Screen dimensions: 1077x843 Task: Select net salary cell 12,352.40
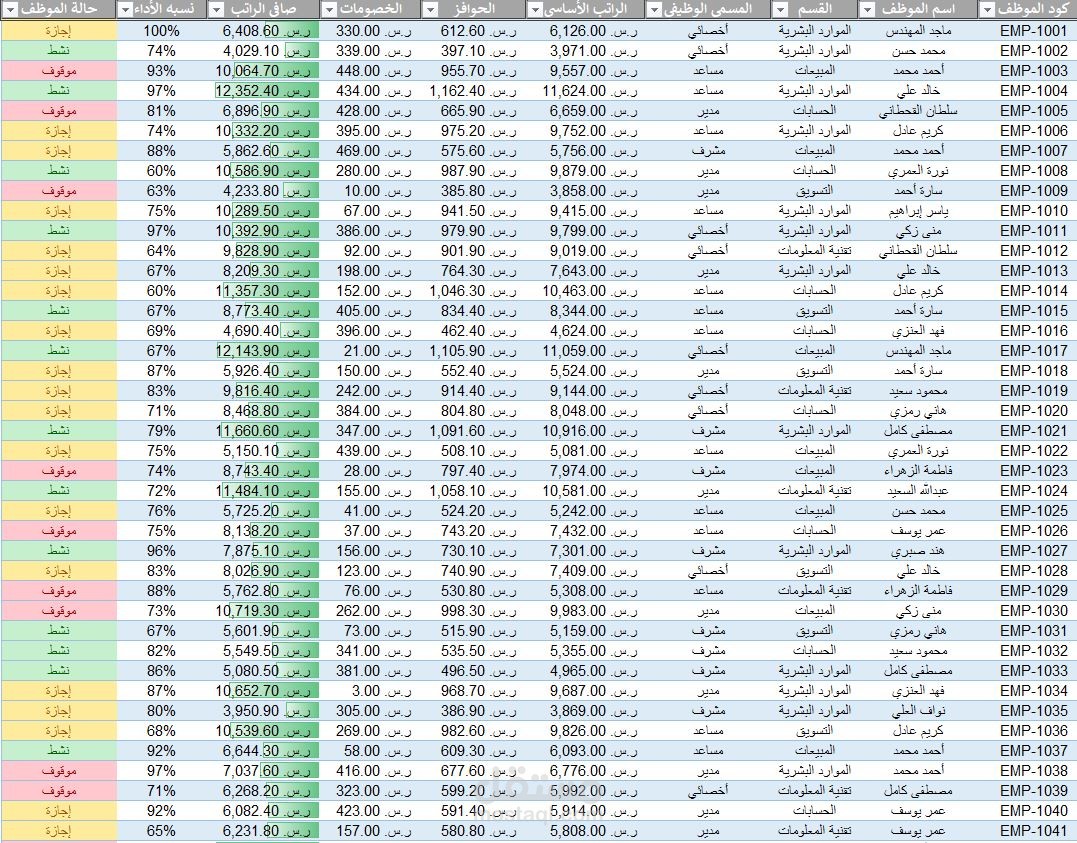(264, 91)
